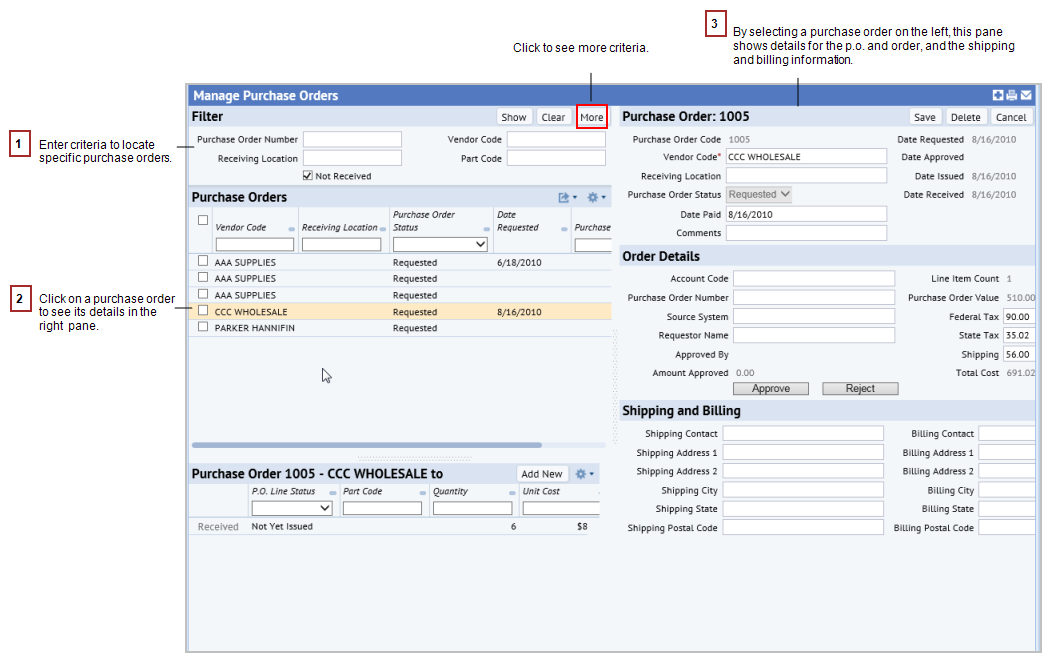This screenshot has width=1043, height=653.
Task: Open the Purchase Order Status Requested dropdown
Action: (x=758, y=194)
